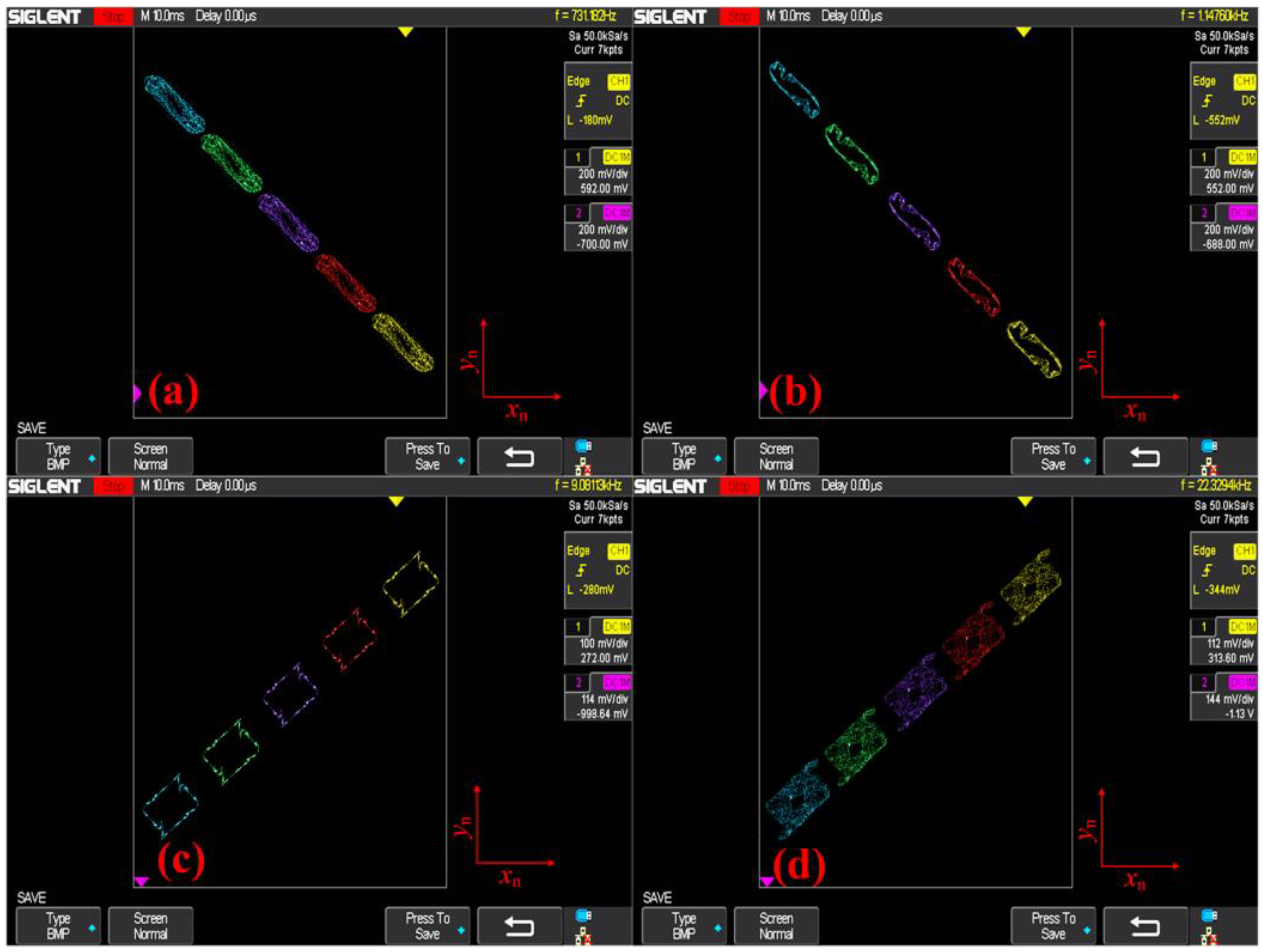This screenshot has width=1263, height=952.
Task: Open the Type BMP selector in panel (c)
Action: pos(59,926)
